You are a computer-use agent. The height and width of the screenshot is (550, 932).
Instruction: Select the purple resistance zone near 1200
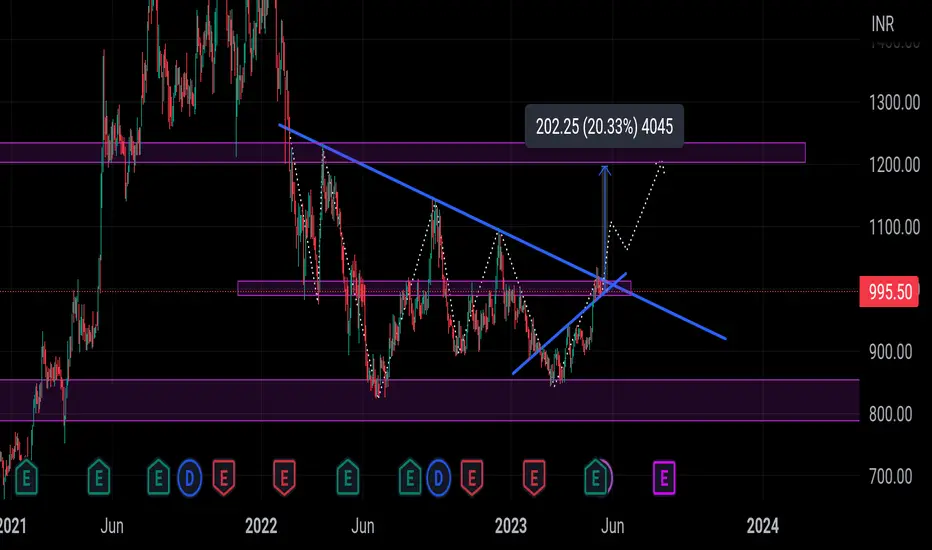tap(402, 153)
